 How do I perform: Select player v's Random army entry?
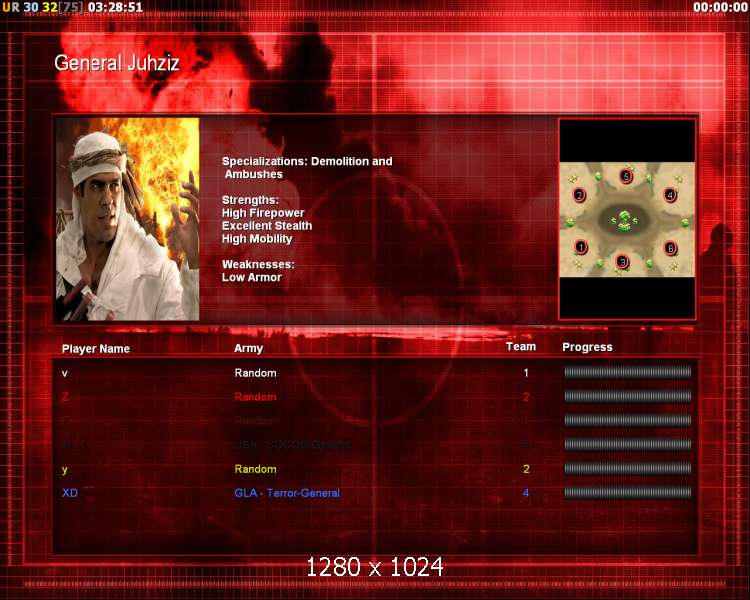(255, 373)
